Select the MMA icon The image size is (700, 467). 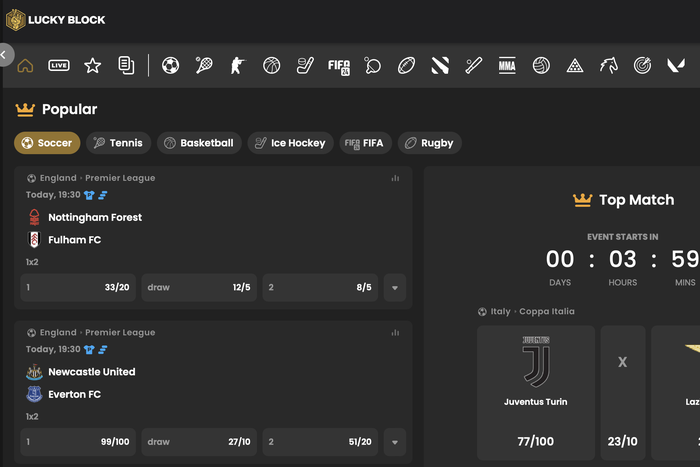pyautogui.click(x=507, y=65)
